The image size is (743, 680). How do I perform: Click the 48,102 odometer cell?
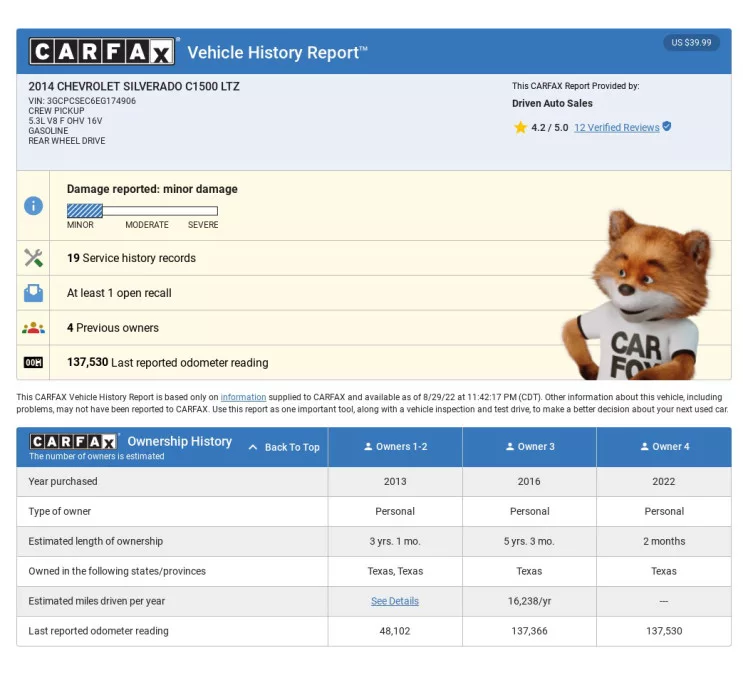click(x=395, y=631)
